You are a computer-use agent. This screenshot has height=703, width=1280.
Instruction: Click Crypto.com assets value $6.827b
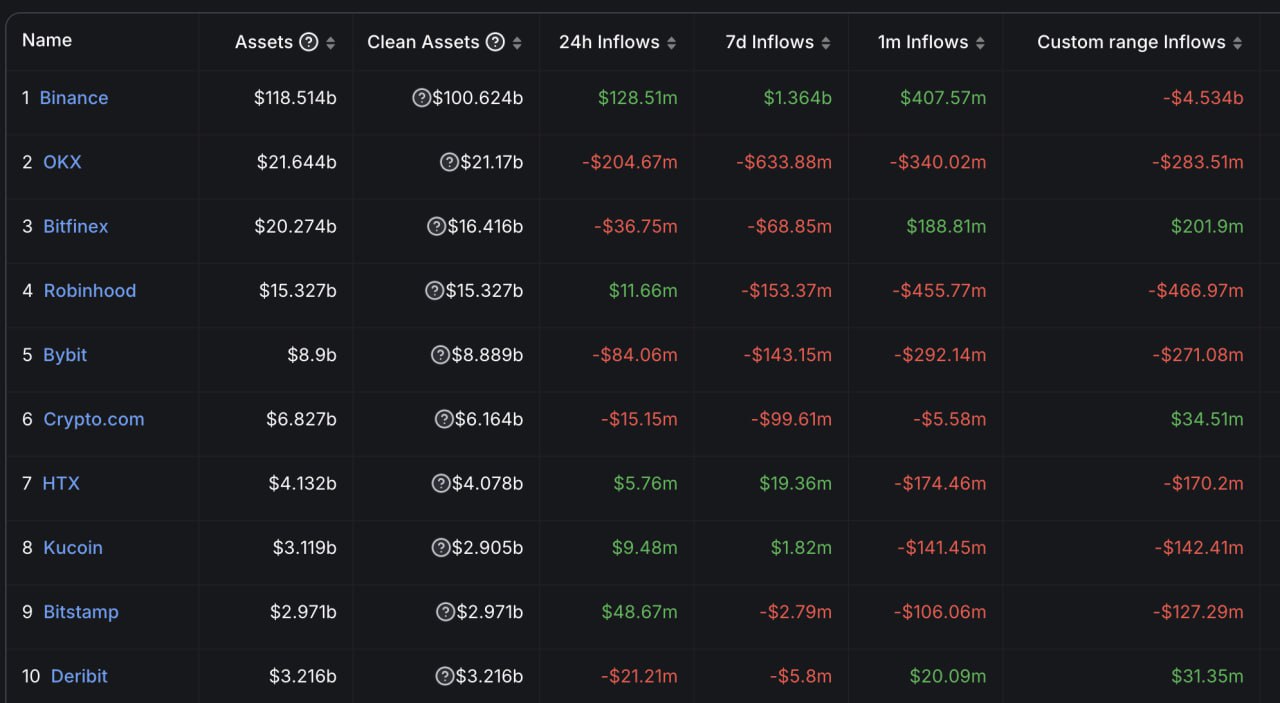click(302, 419)
